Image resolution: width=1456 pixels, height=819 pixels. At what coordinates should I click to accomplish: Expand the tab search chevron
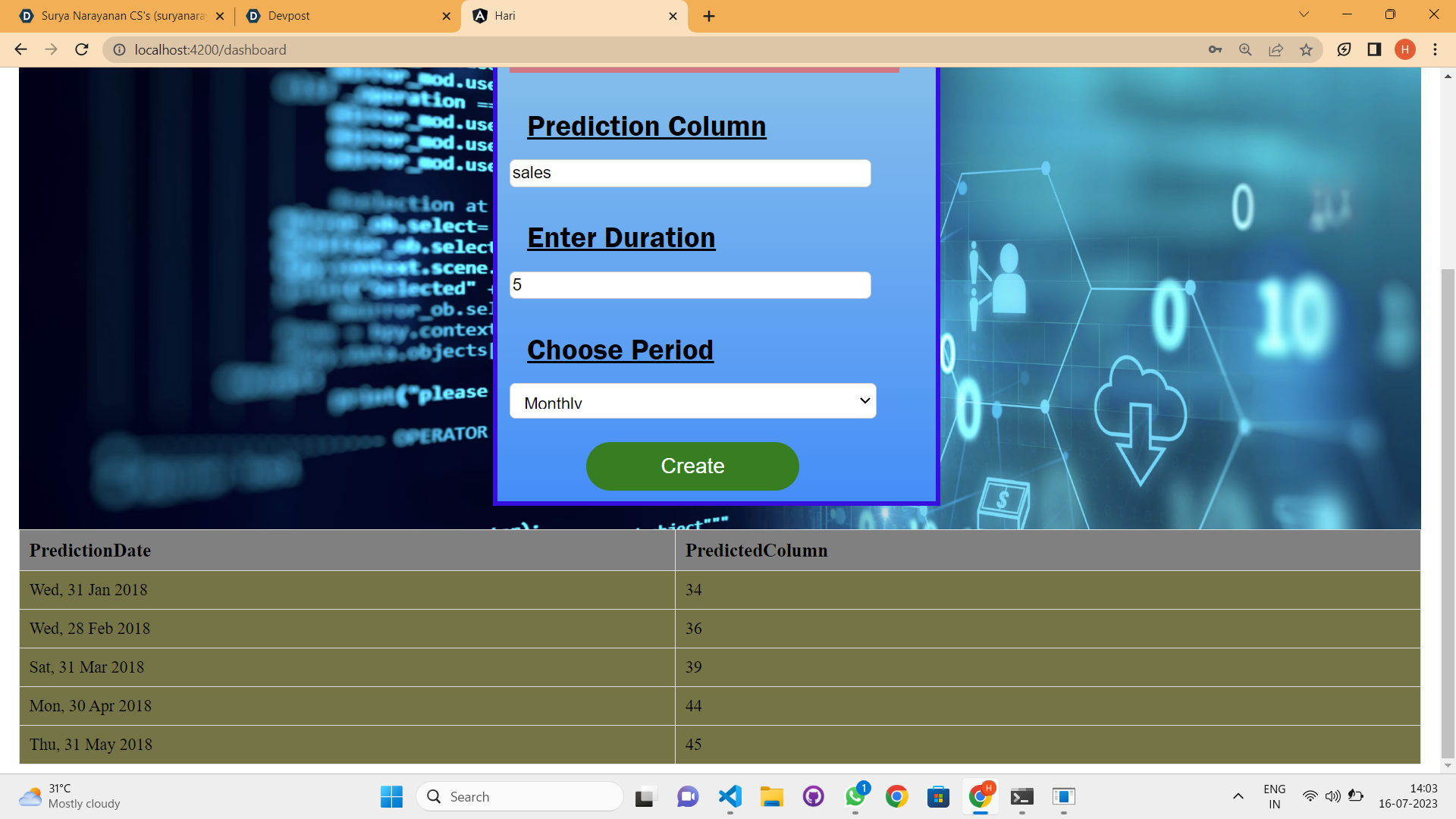1304,14
